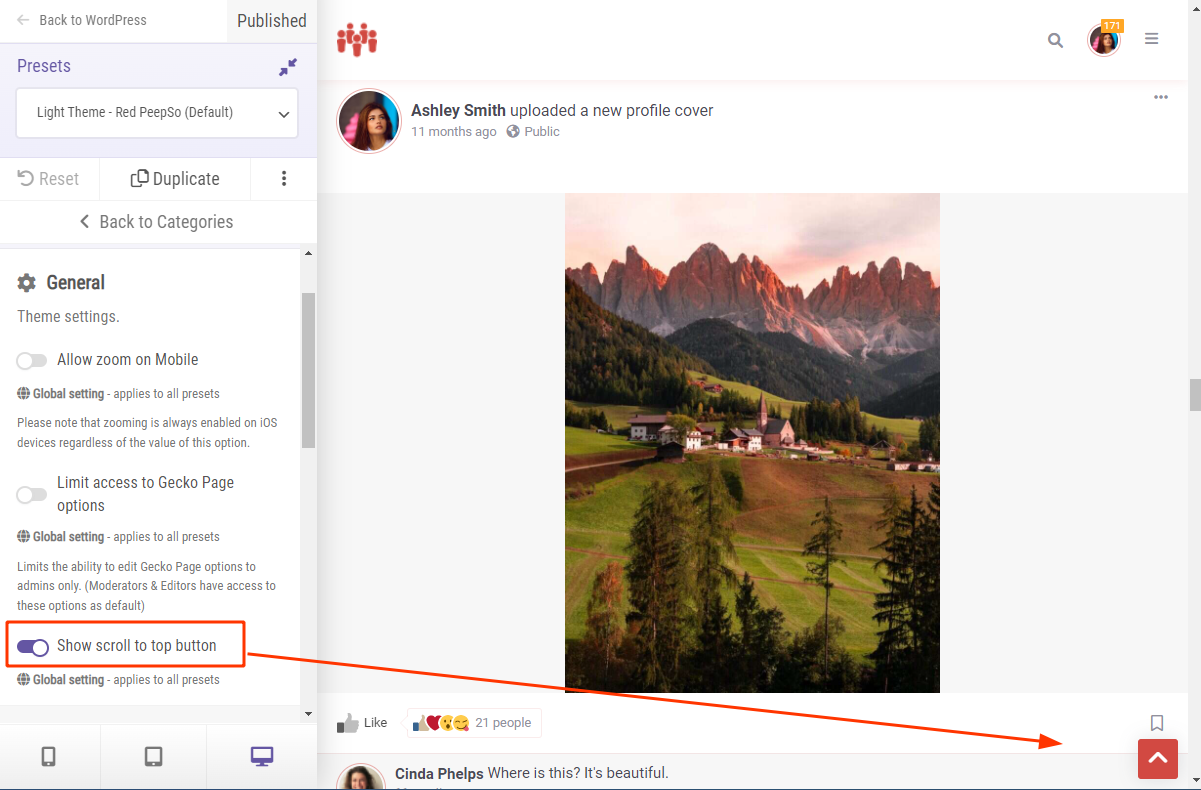Disable Show scroll to top button
The image size is (1201, 790).
click(33, 647)
